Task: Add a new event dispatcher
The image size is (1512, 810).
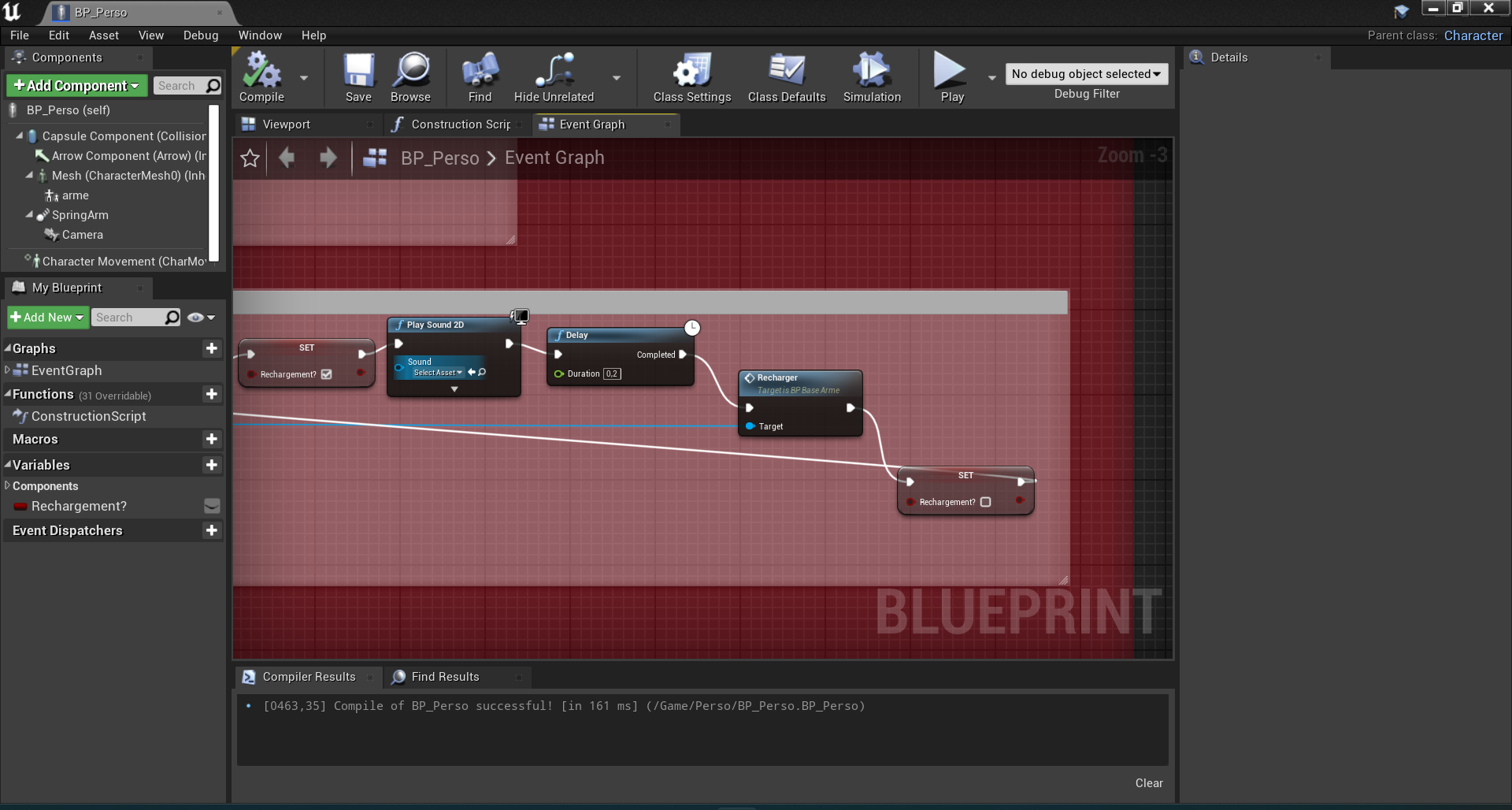Action: (211, 530)
